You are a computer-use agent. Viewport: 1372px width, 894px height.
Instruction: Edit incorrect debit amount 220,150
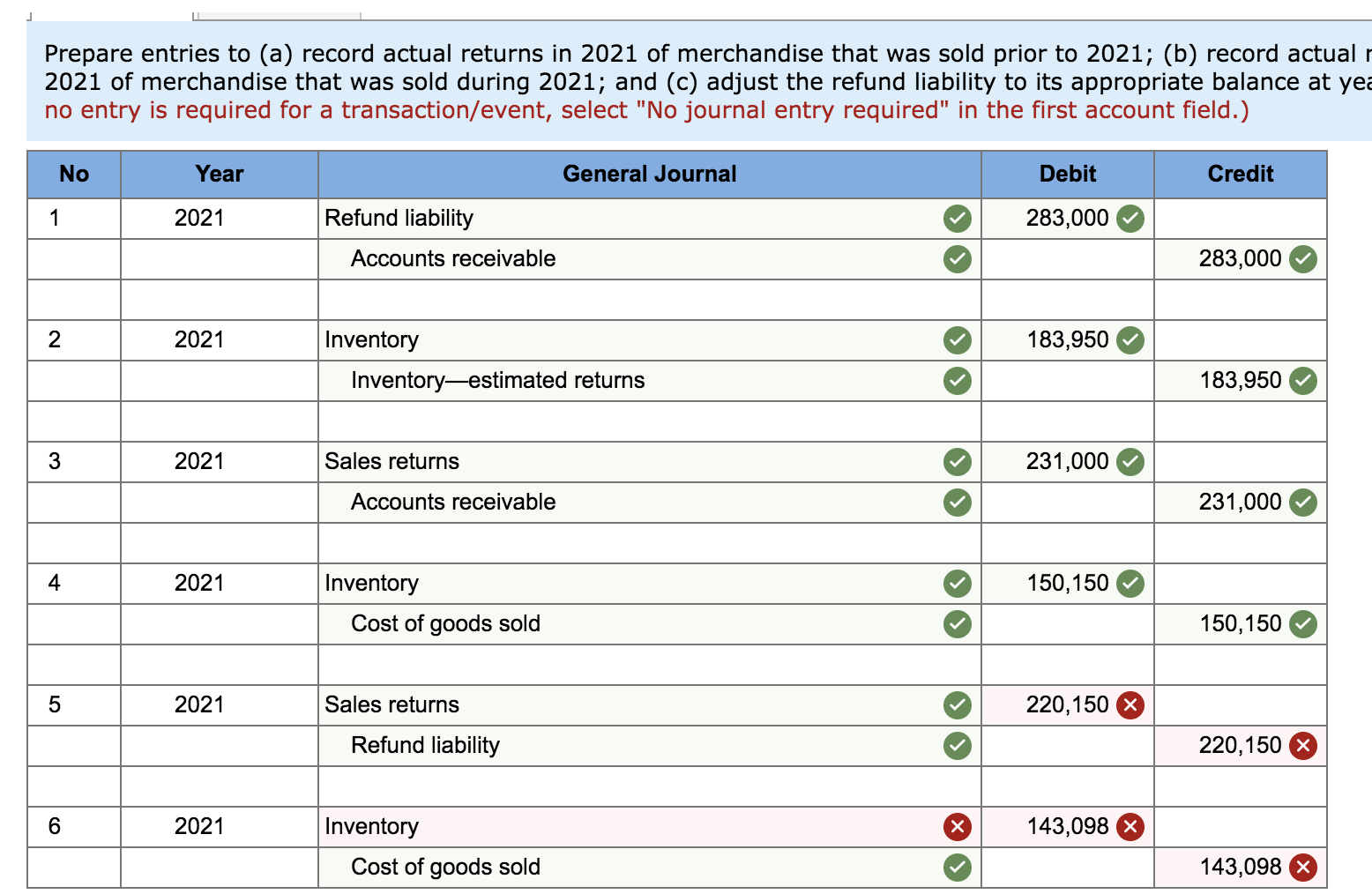click(1068, 704)
